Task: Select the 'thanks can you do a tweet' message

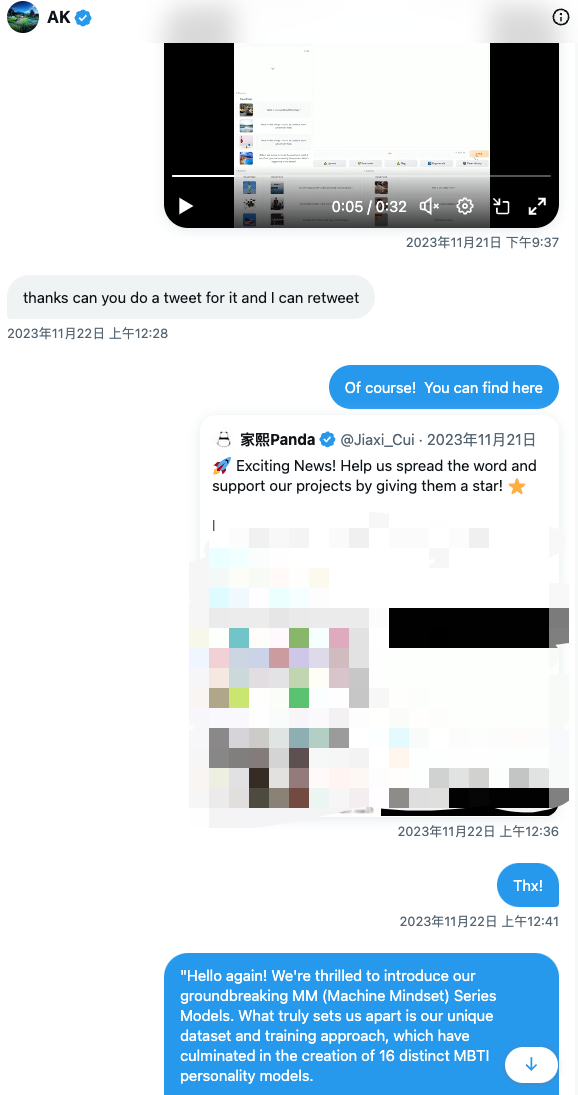Action: tap(191, 297)
